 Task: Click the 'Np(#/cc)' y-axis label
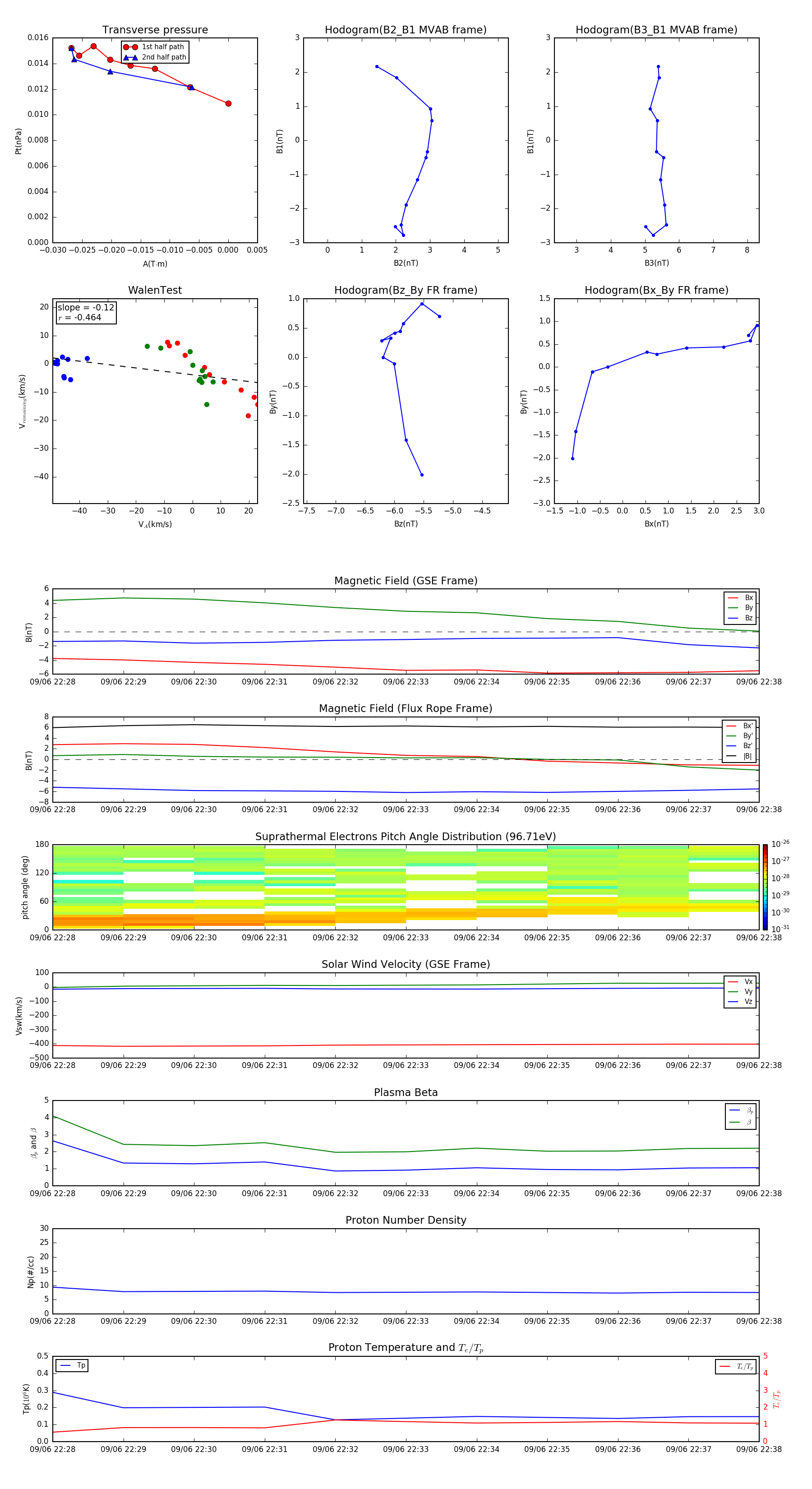[31, 1271]
